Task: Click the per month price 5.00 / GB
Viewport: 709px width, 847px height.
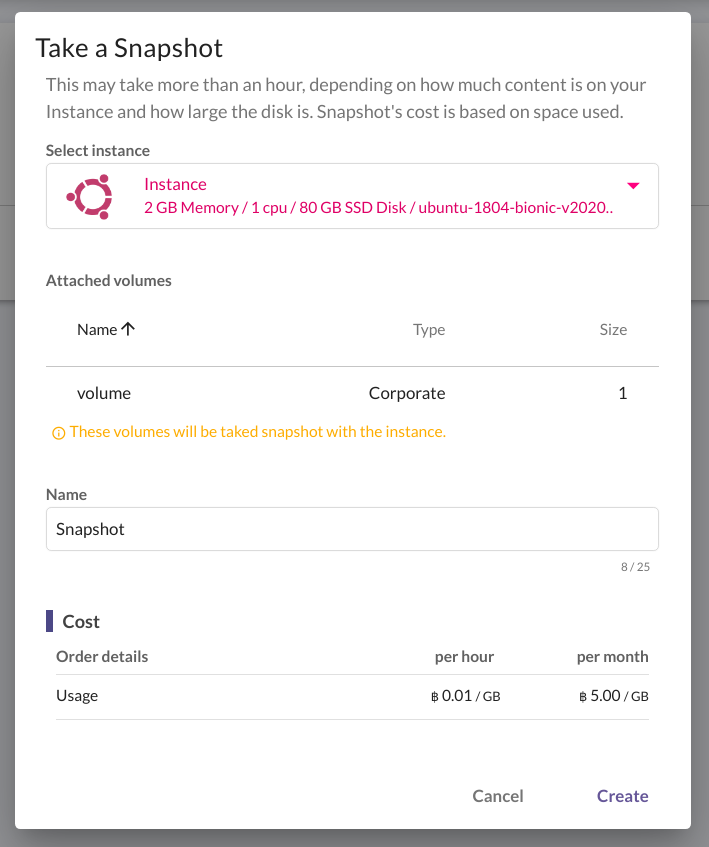Action: pyautogui.click(x=613, y=696)
